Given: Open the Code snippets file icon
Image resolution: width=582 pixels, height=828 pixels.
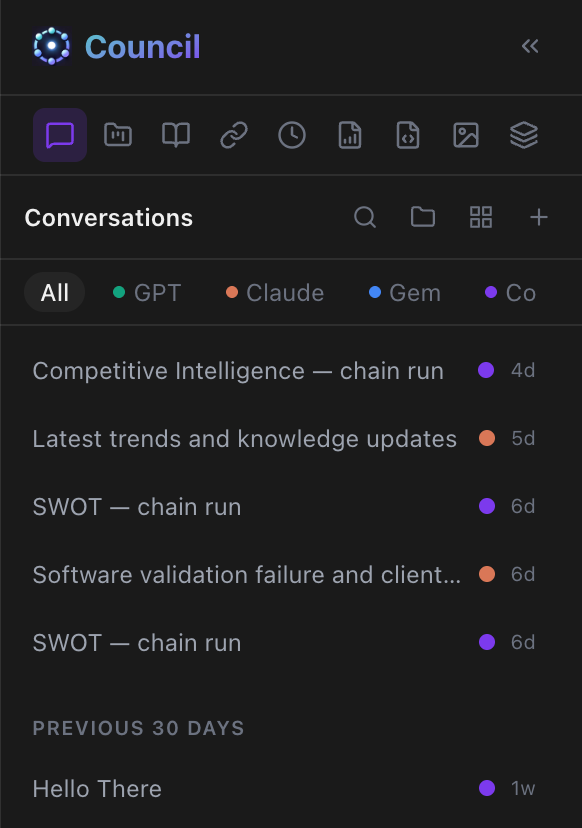Looking at the screenshot, I should click(x=407, y=135).
